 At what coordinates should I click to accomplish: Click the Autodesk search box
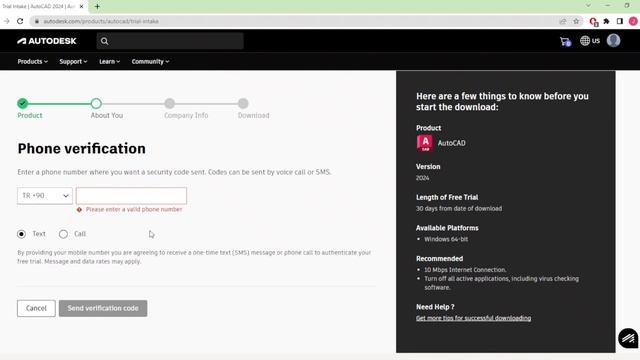coord(170,41)
